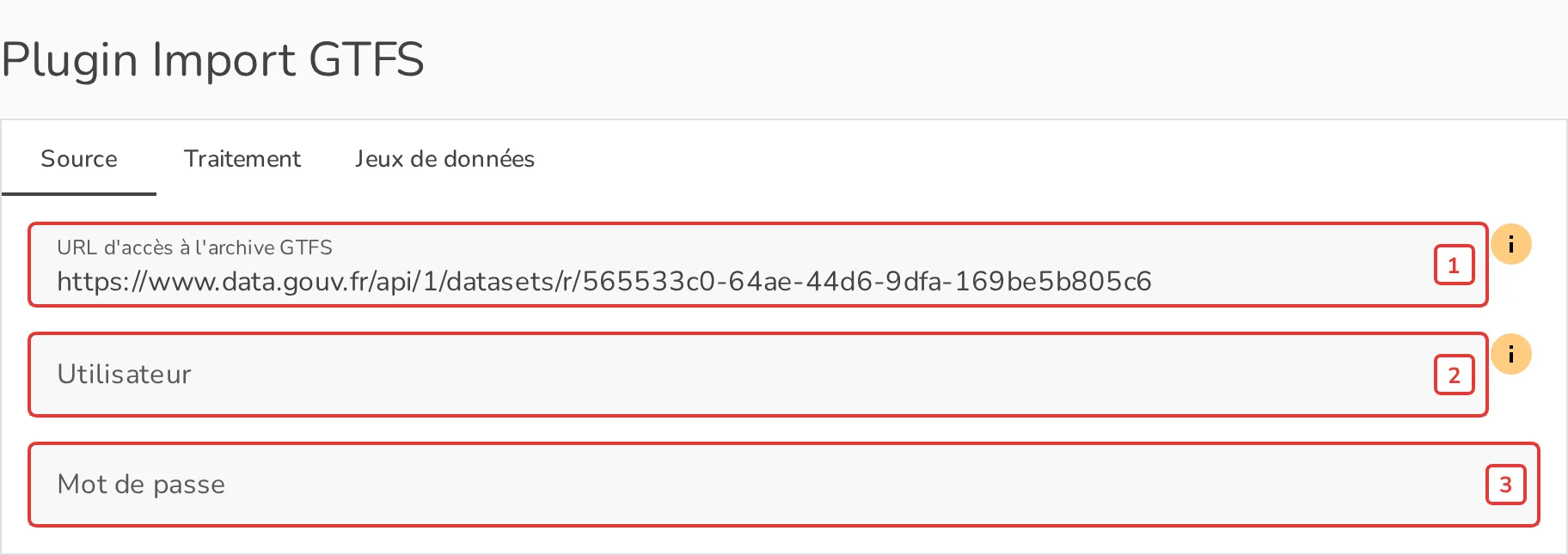Focus the URL d'accès à l'archive GTFS field
This screenshot has height=555, width=1568.
click(x=757, y=265)
